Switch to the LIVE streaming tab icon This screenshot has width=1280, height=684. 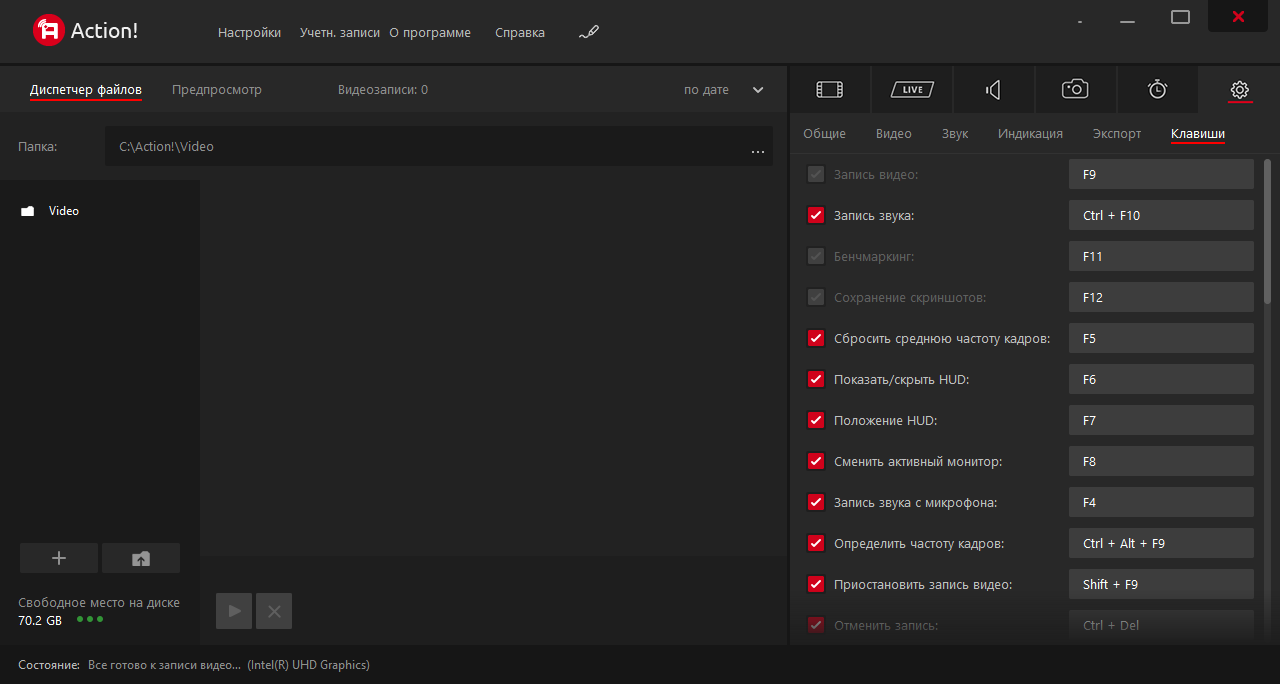tap(911, 90)
